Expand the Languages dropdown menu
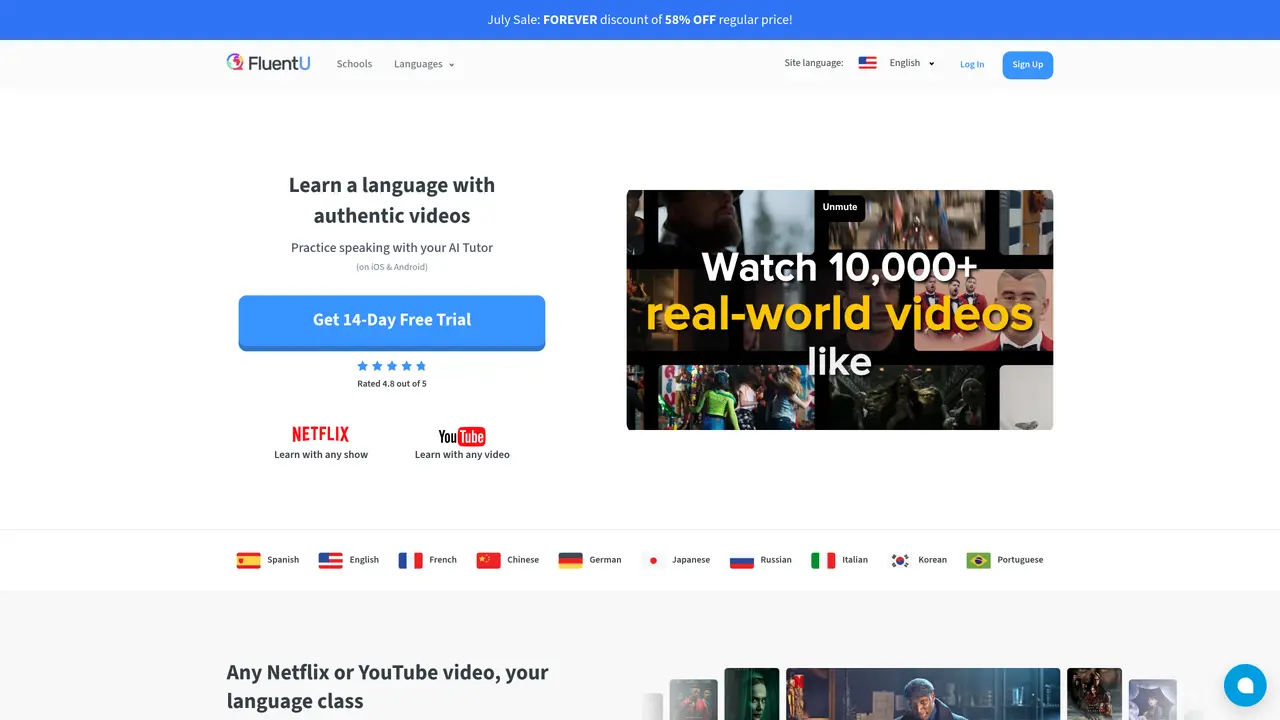Image resolution: width=1280 pixels, height=720 pixels. (x=424, y=64)
